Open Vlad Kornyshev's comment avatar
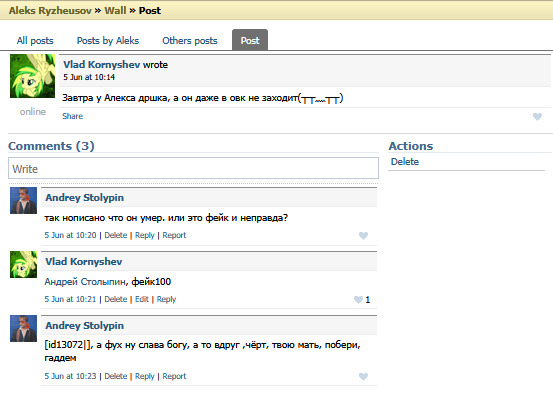This screenshot has height=396, width=553. (x=23, y=264)
